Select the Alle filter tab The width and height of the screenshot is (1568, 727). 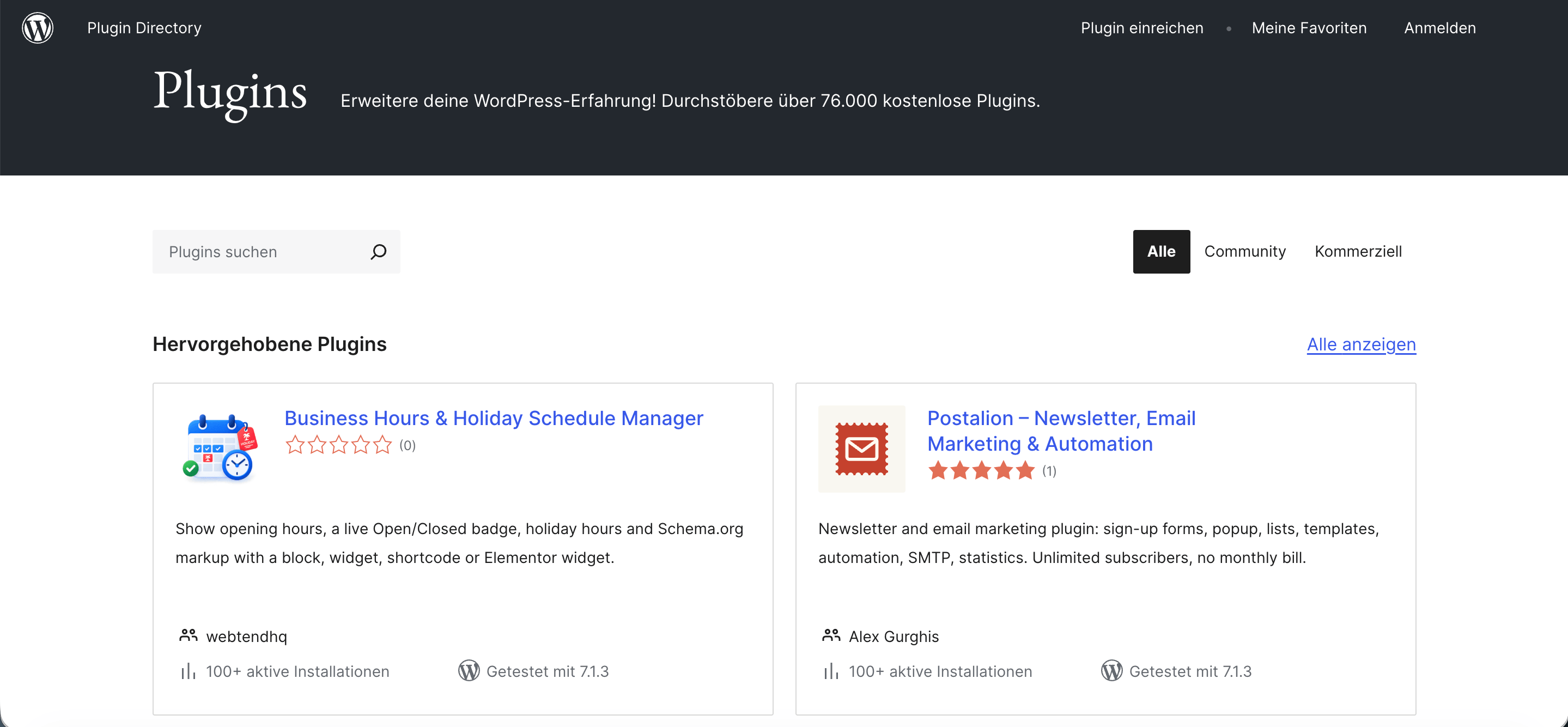pyautogui.click(x=1161, y=251)
